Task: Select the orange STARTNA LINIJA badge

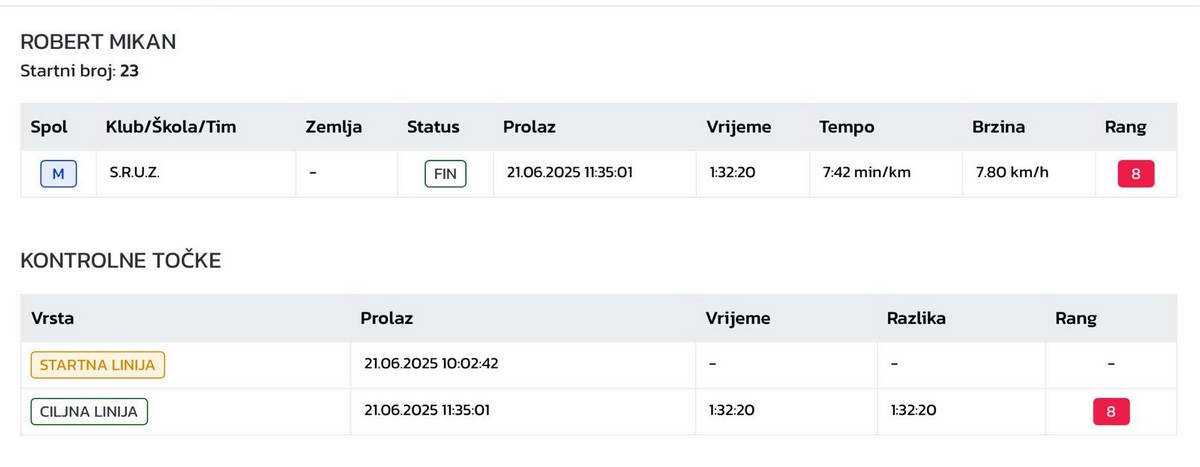Action: click(x=98, y=365)
